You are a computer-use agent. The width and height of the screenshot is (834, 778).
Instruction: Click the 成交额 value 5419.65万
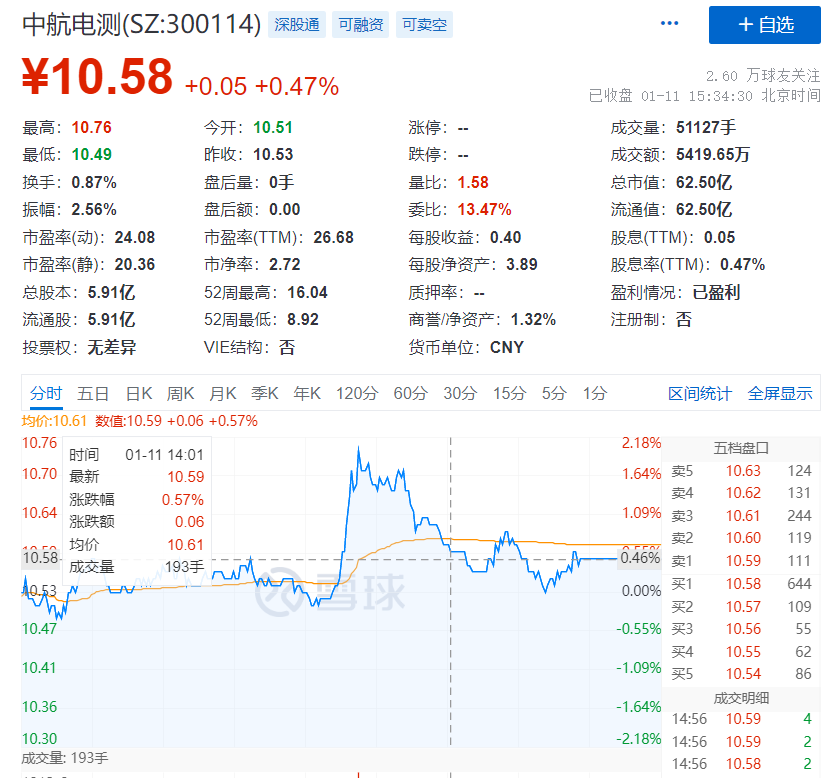coord(713,155)
